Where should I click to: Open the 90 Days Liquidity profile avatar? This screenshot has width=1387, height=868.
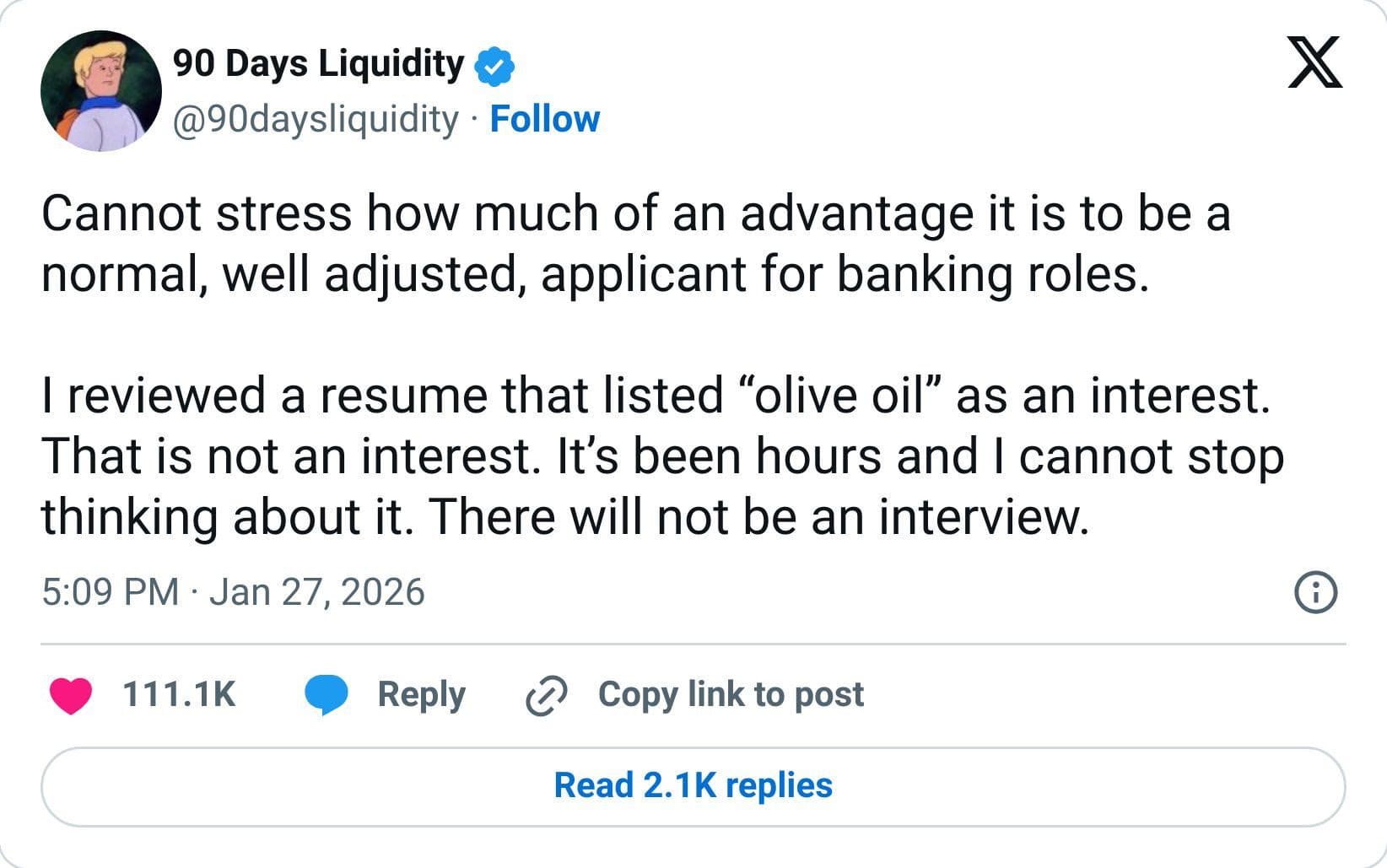[101, 91]
